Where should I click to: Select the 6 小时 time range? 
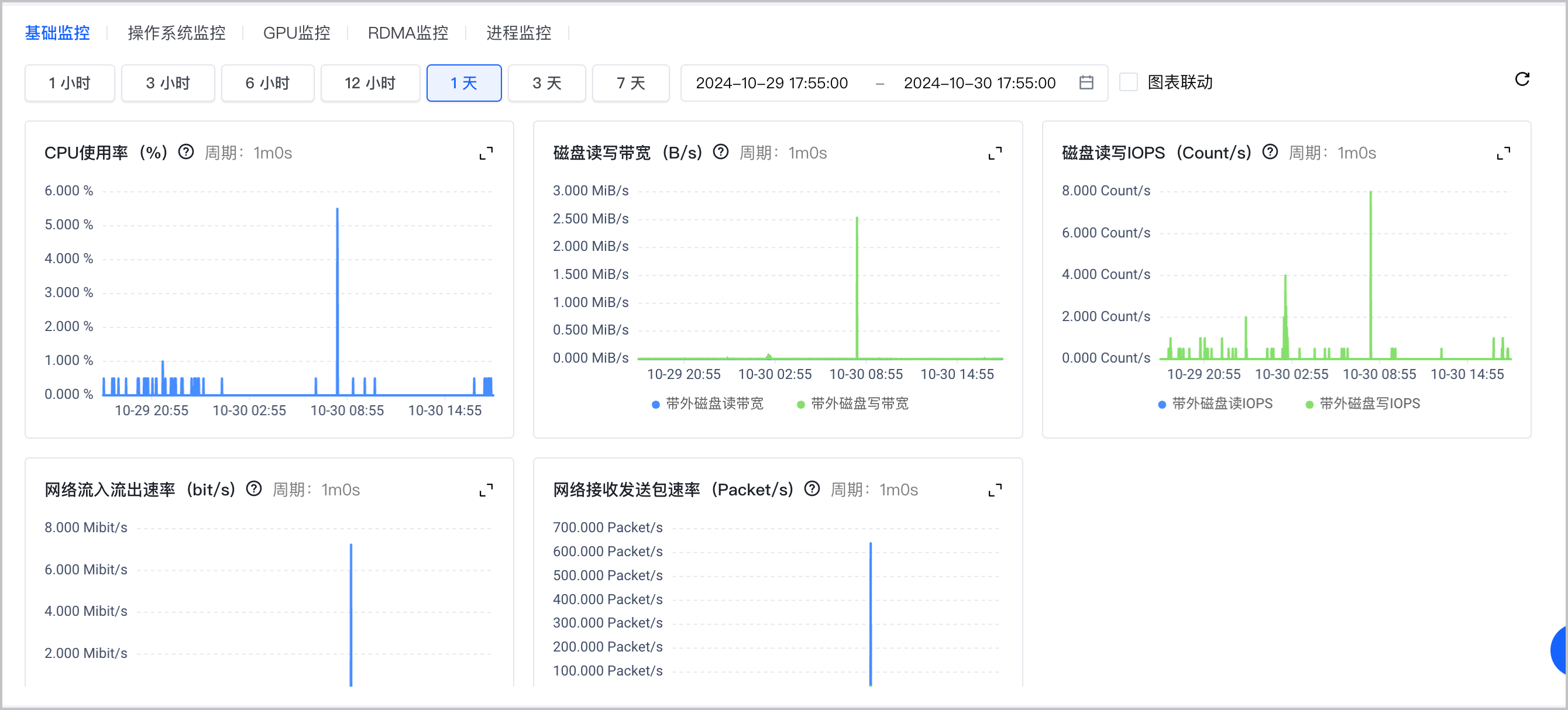[267, 82]
